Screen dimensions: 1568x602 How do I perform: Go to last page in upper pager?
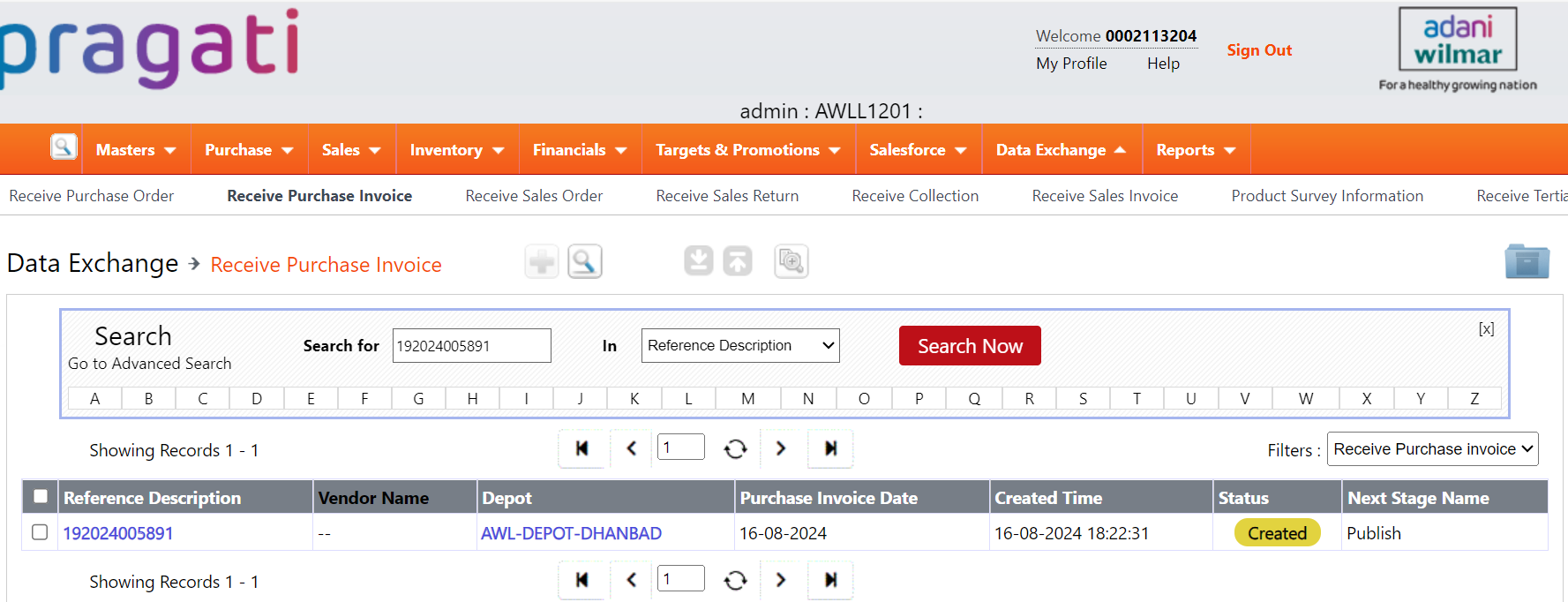(x=830, y=448)
